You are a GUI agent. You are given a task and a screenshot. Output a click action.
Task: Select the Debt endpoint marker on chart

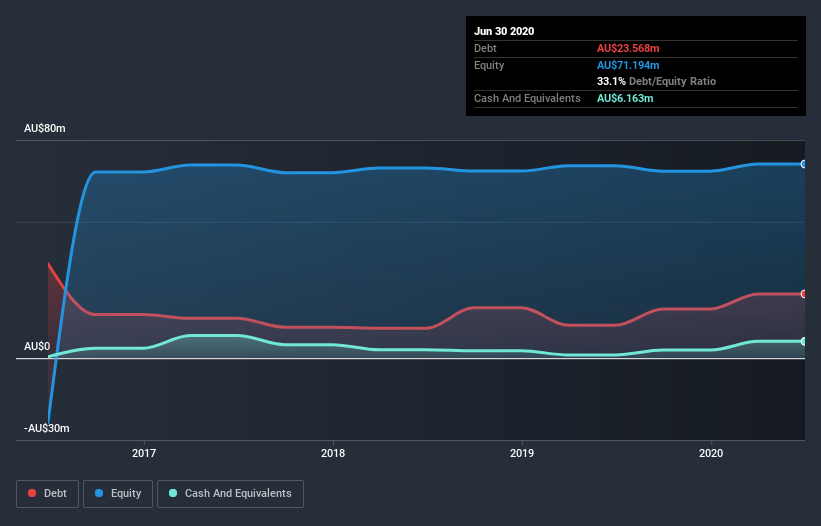[803, 294]
